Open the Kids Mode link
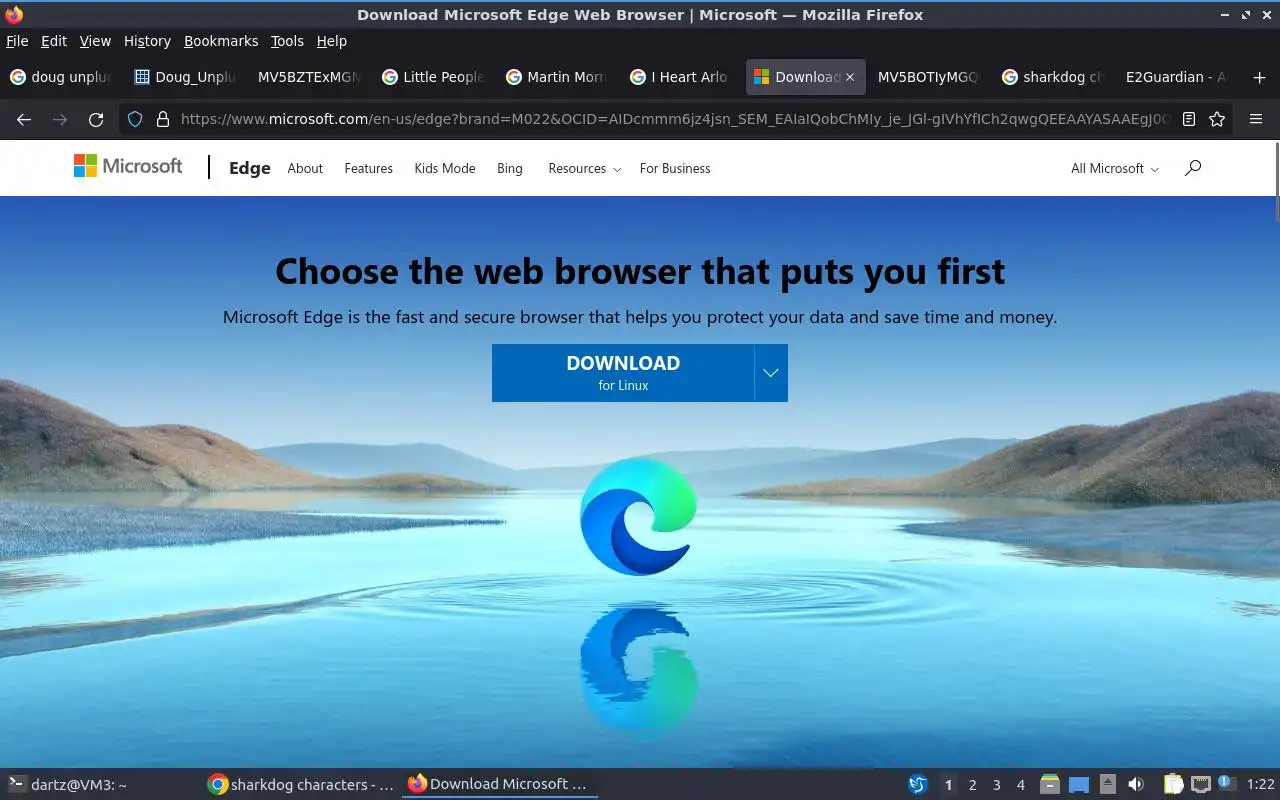1280x800 pixels. [445, 168]
